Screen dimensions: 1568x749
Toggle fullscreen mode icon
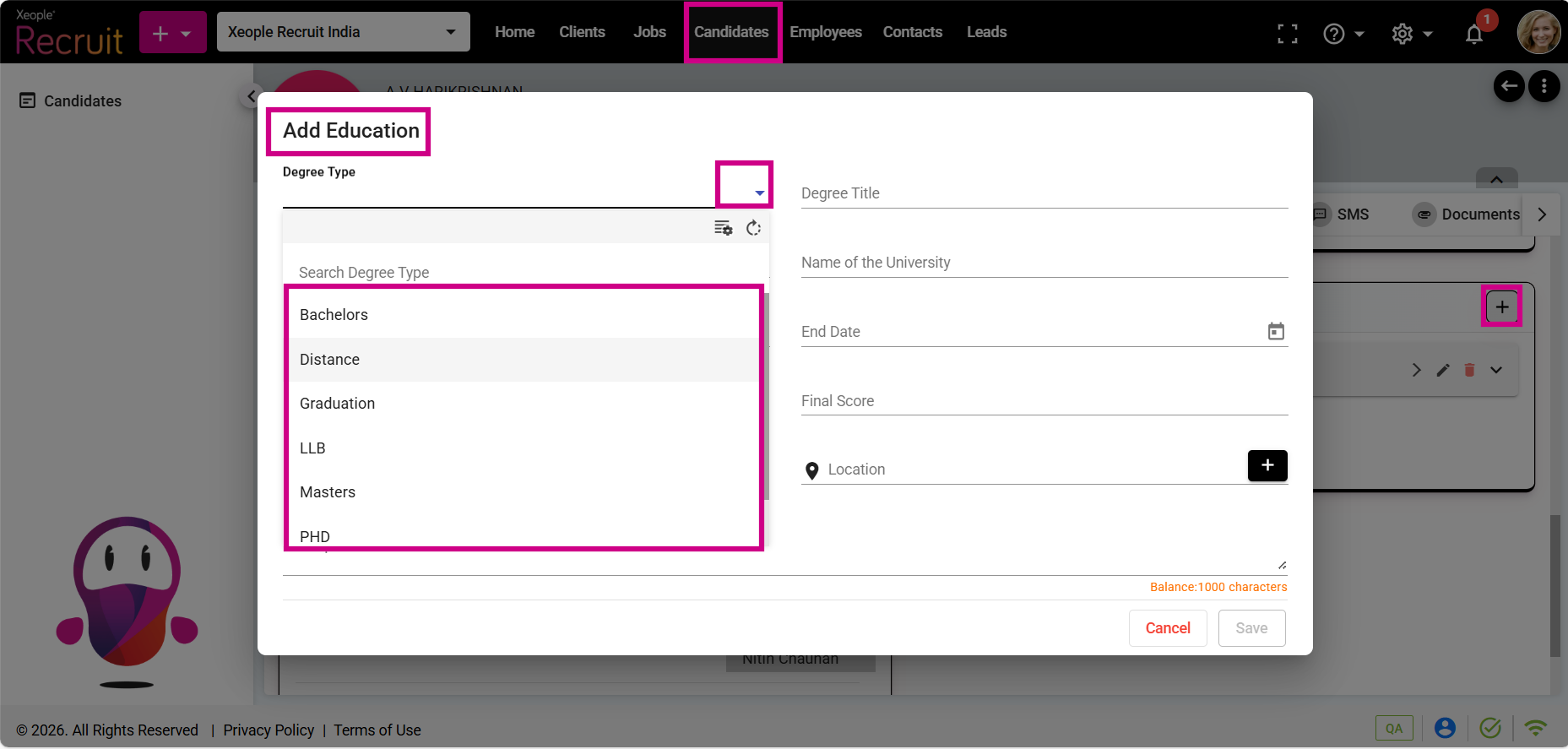point(1287,34)
